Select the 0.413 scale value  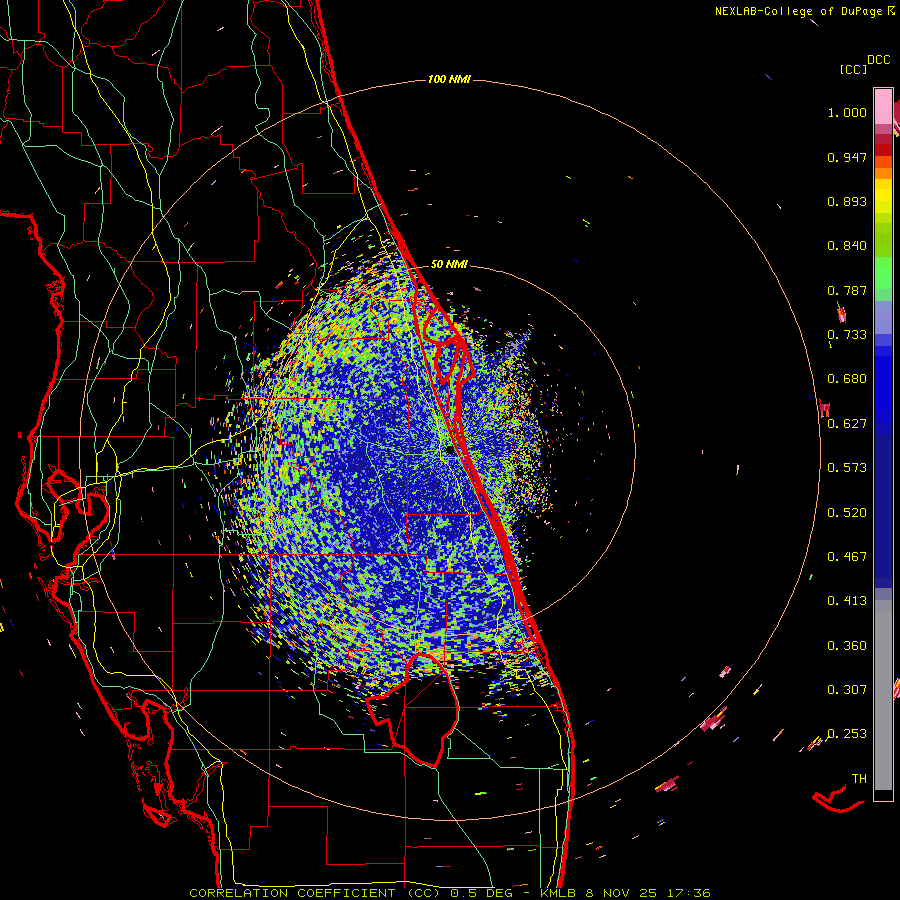847,601
